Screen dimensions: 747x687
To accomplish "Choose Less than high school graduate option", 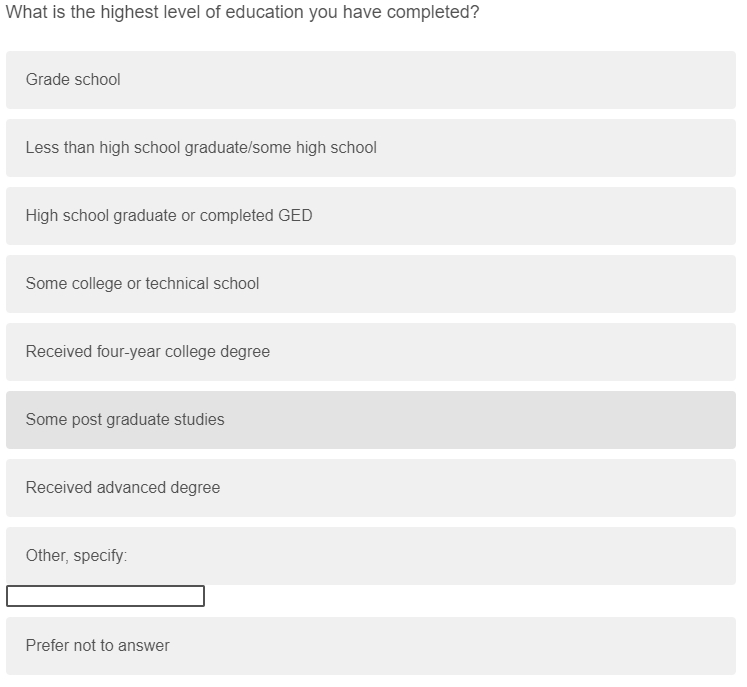I will 370,148.
